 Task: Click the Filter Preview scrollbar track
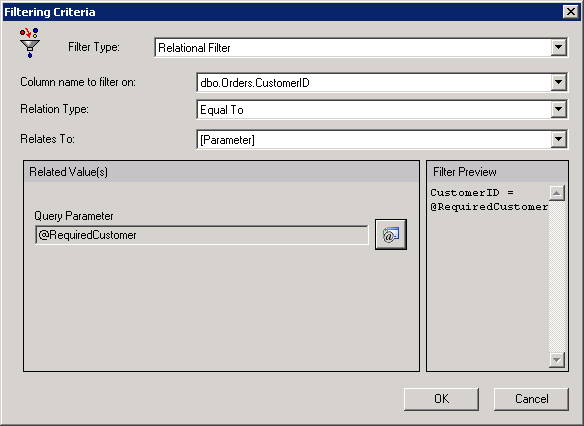click(x=557, y=276)
